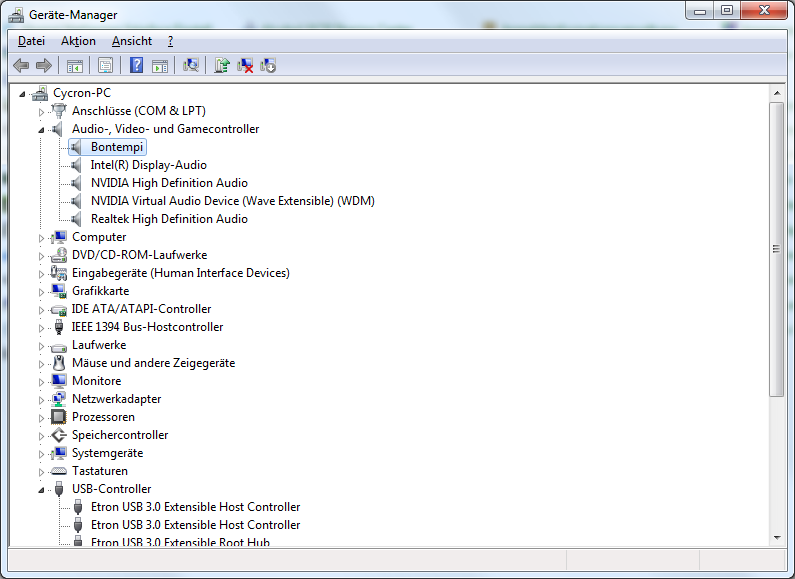Expand the Netzwerkadapter category

tap(41, 399)
